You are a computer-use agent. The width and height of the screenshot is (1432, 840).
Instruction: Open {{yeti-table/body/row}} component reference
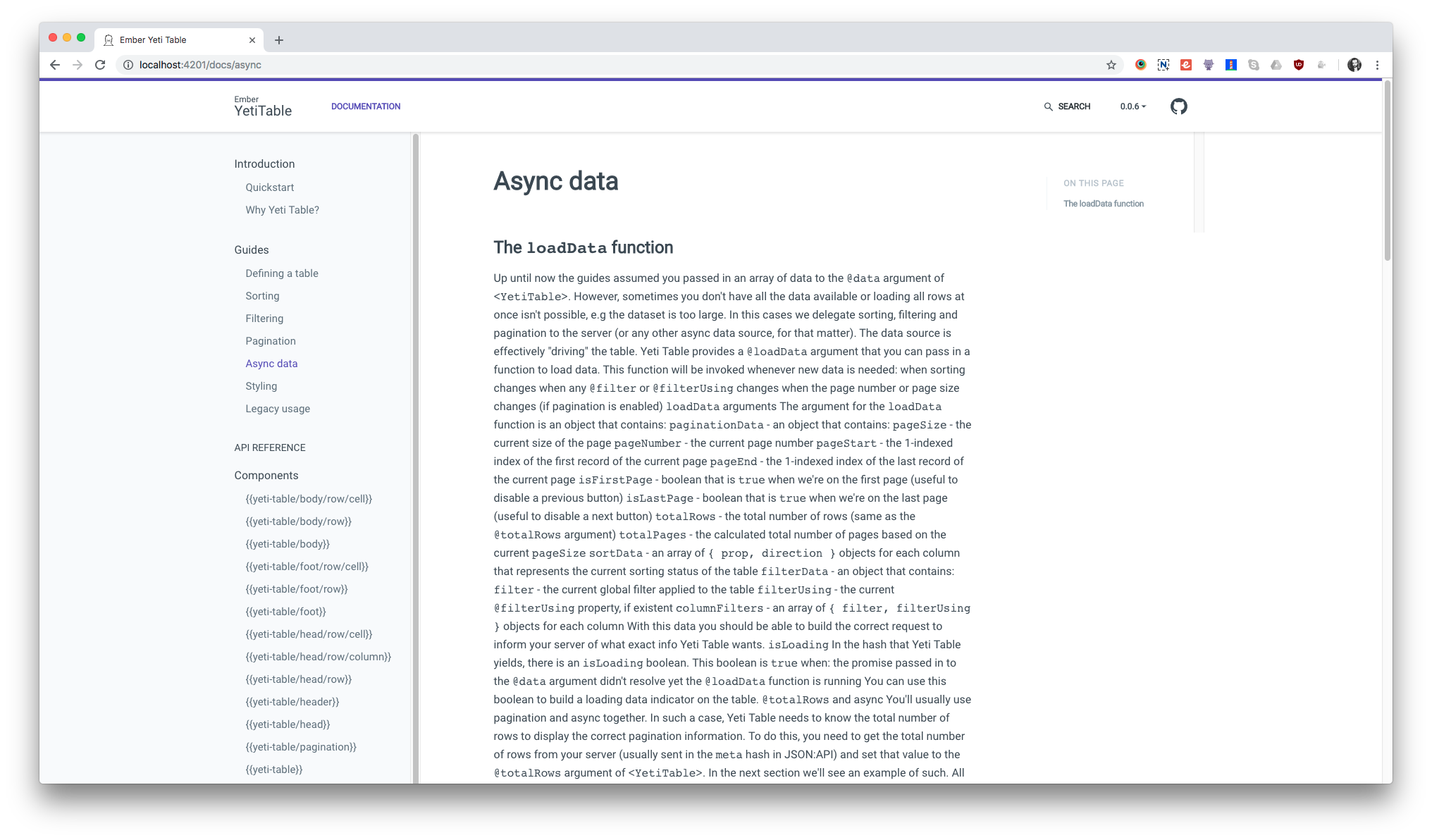point(299,521)
